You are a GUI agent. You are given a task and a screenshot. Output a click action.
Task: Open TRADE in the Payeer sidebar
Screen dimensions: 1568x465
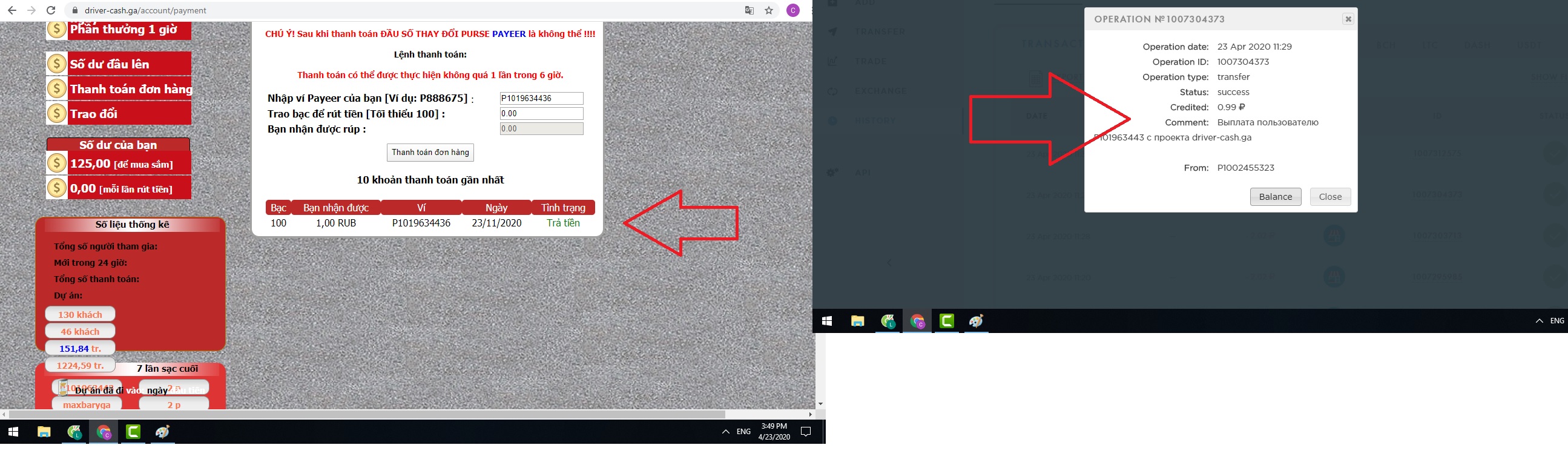(871, 62)
